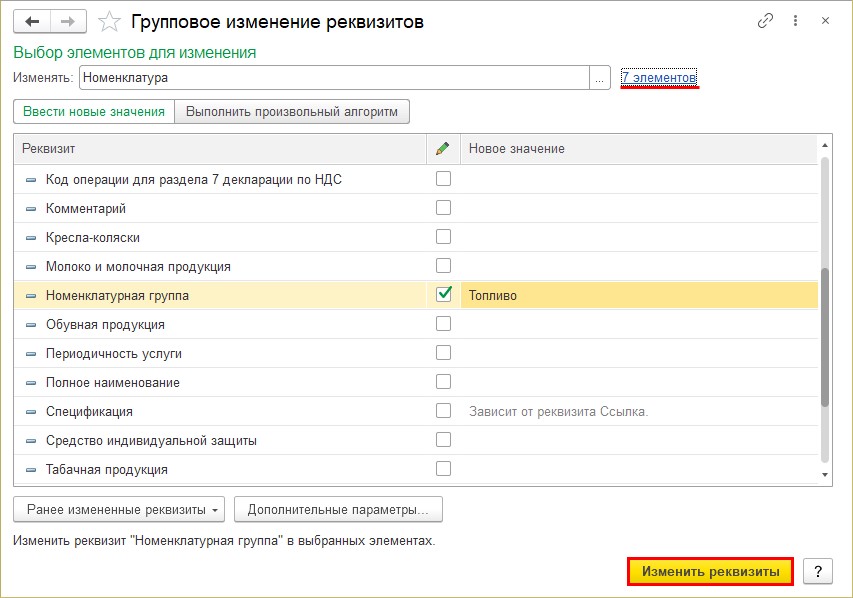This screenshot has height=598, width=853.
Task: Click the pencil icon column header
Action: (x=443, y=148)
